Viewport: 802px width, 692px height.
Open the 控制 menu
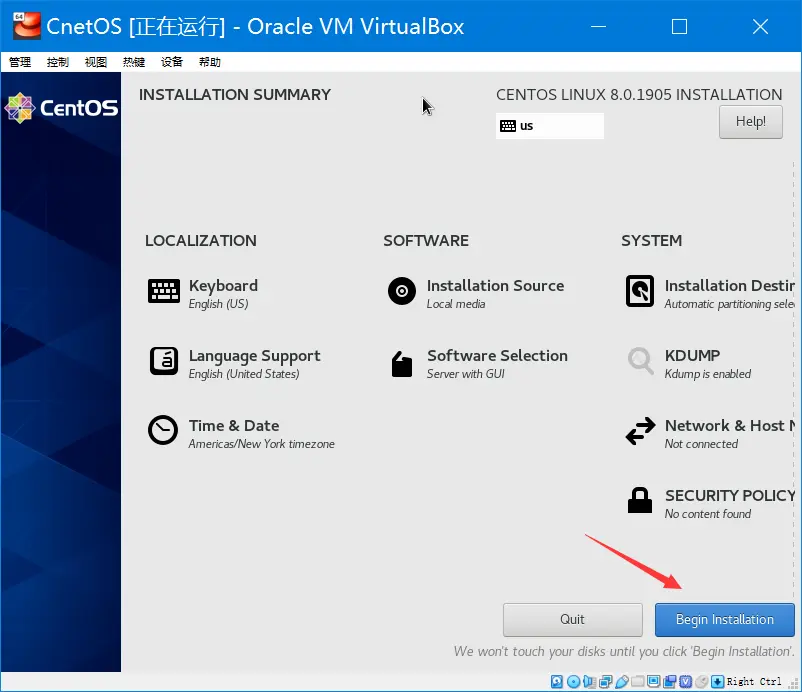pyautogui.click(x=58, y=62)
